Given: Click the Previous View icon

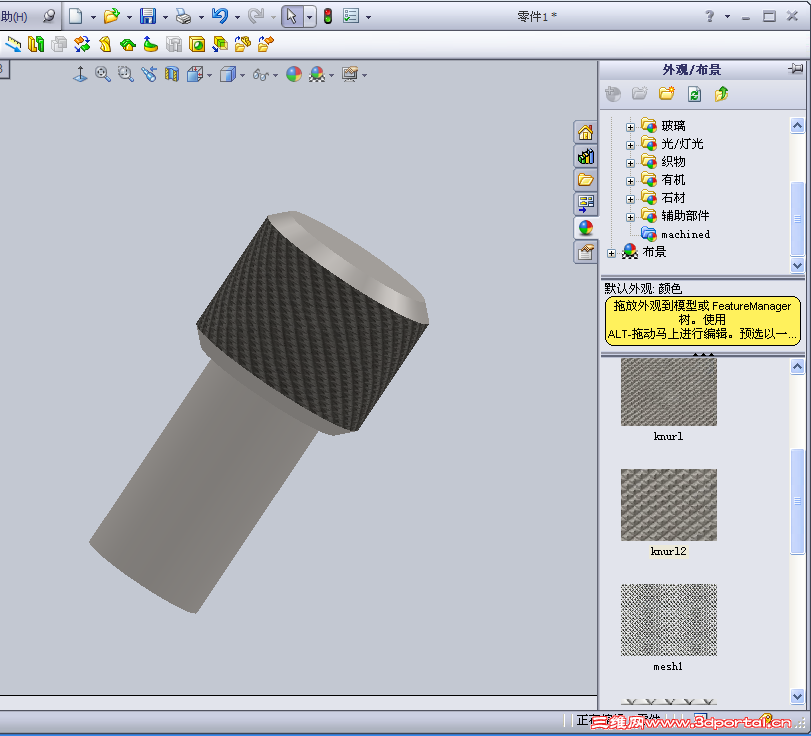Looking at the screenshot, I should (x=149, y=74).
